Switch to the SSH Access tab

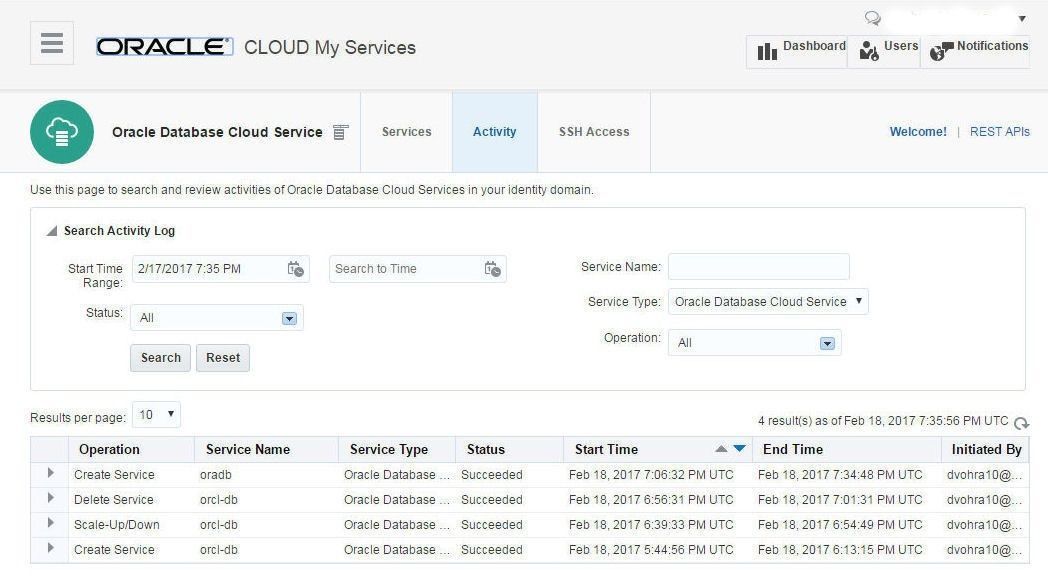point(594,132)
